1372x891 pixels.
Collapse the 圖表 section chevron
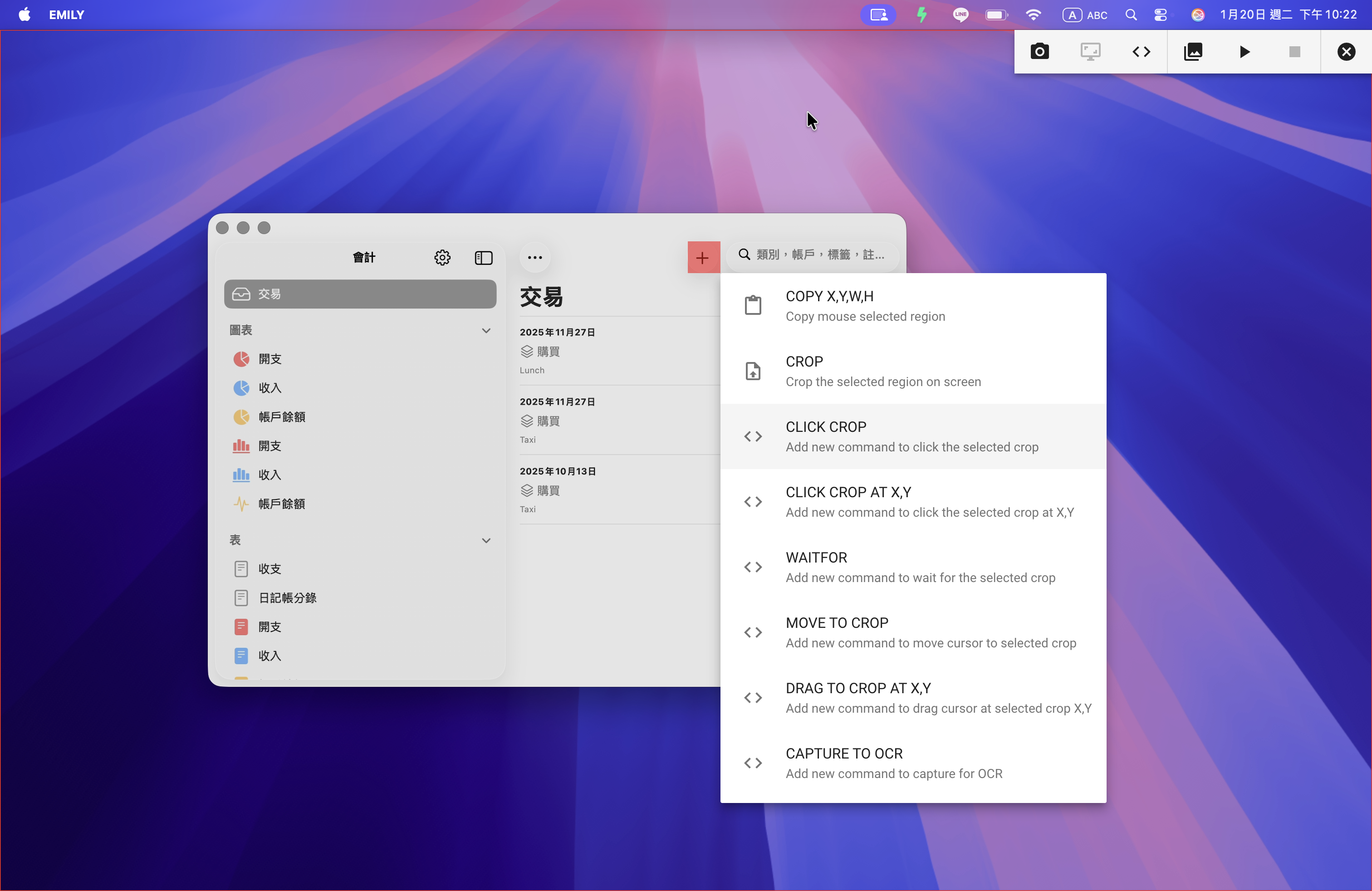pyautogui.click(x=486, y=330)
